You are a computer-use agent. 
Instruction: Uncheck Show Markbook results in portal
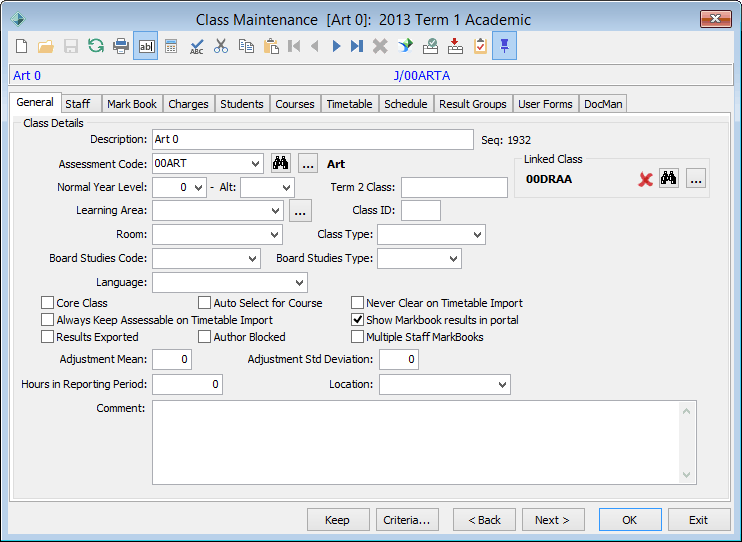pos(357,320)
